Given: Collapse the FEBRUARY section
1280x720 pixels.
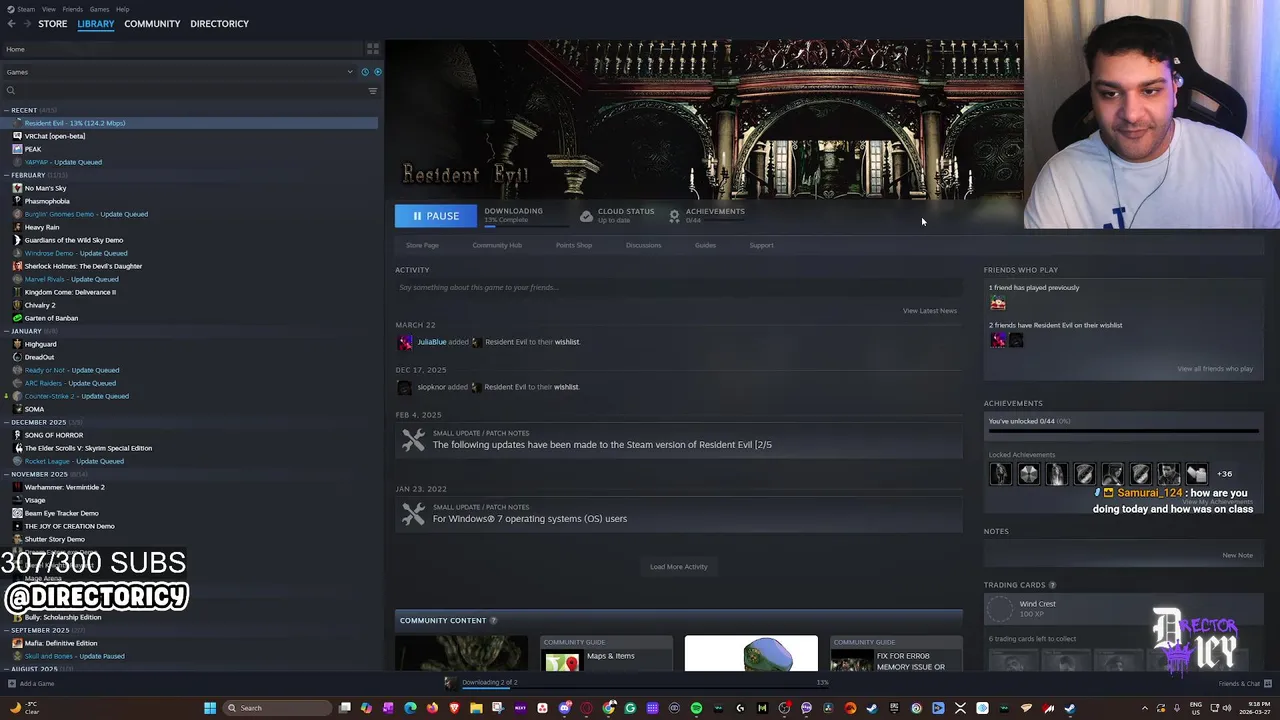Looking at the screenshot, I should [x=6, y=175].
